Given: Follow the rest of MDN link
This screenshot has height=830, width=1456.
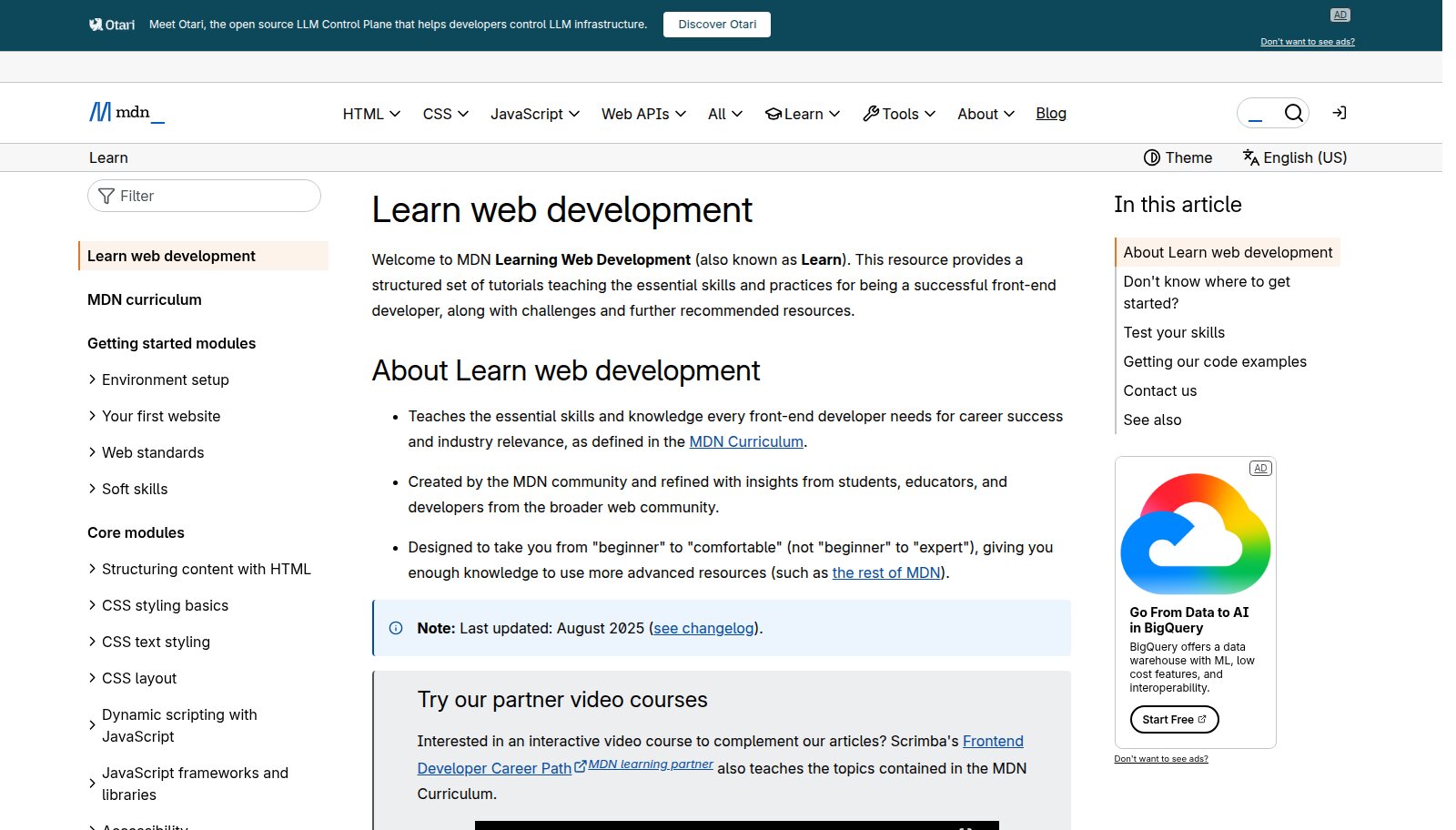Looking at the screenshot, I should (886, 572).
